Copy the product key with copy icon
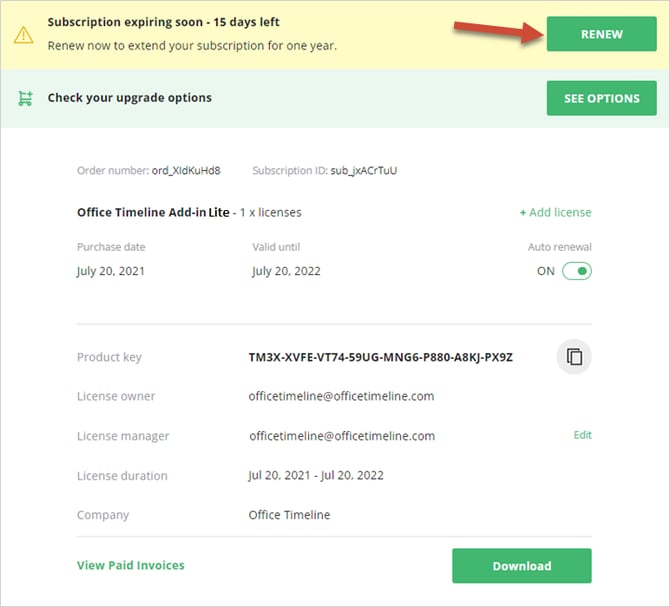 [x=574, y=356]
